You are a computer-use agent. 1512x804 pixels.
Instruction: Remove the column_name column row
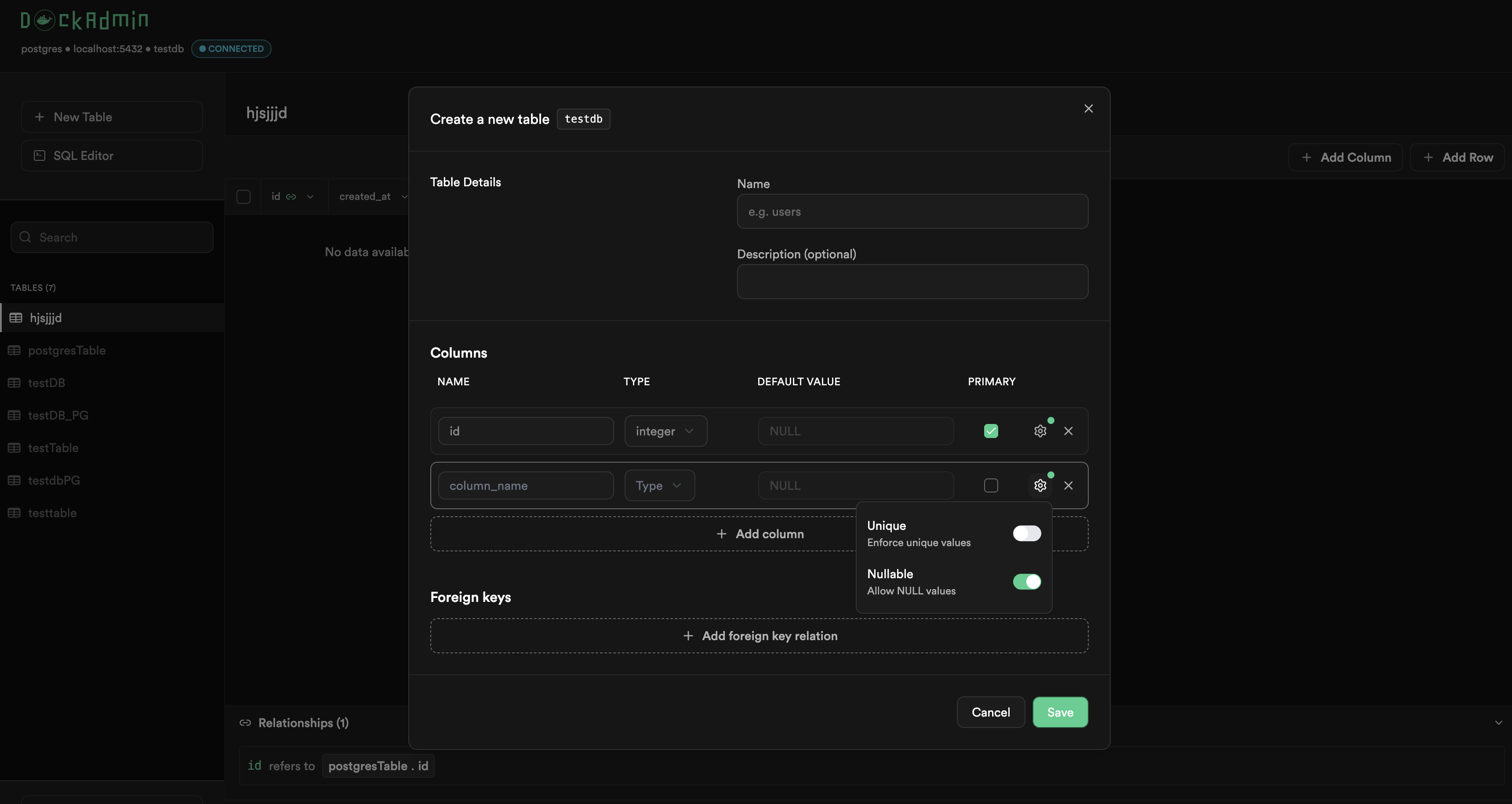1068,486
